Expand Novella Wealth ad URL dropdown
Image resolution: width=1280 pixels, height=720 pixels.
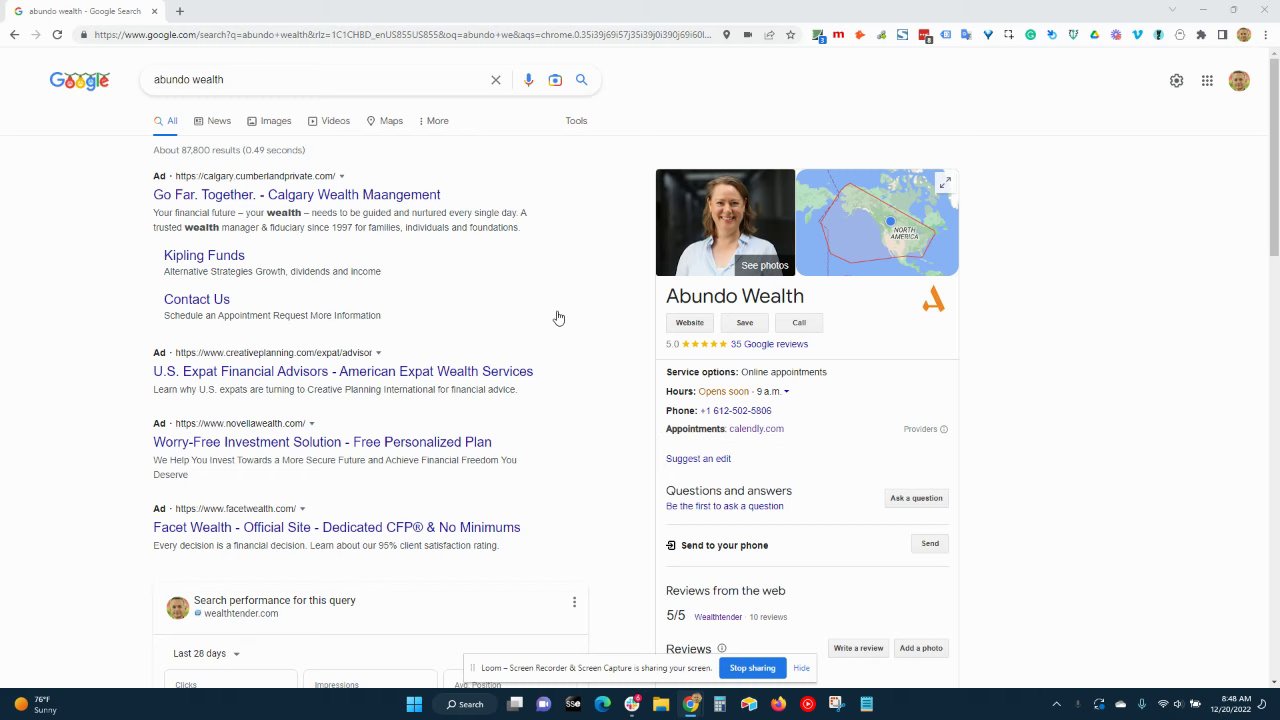pos(312,424)
